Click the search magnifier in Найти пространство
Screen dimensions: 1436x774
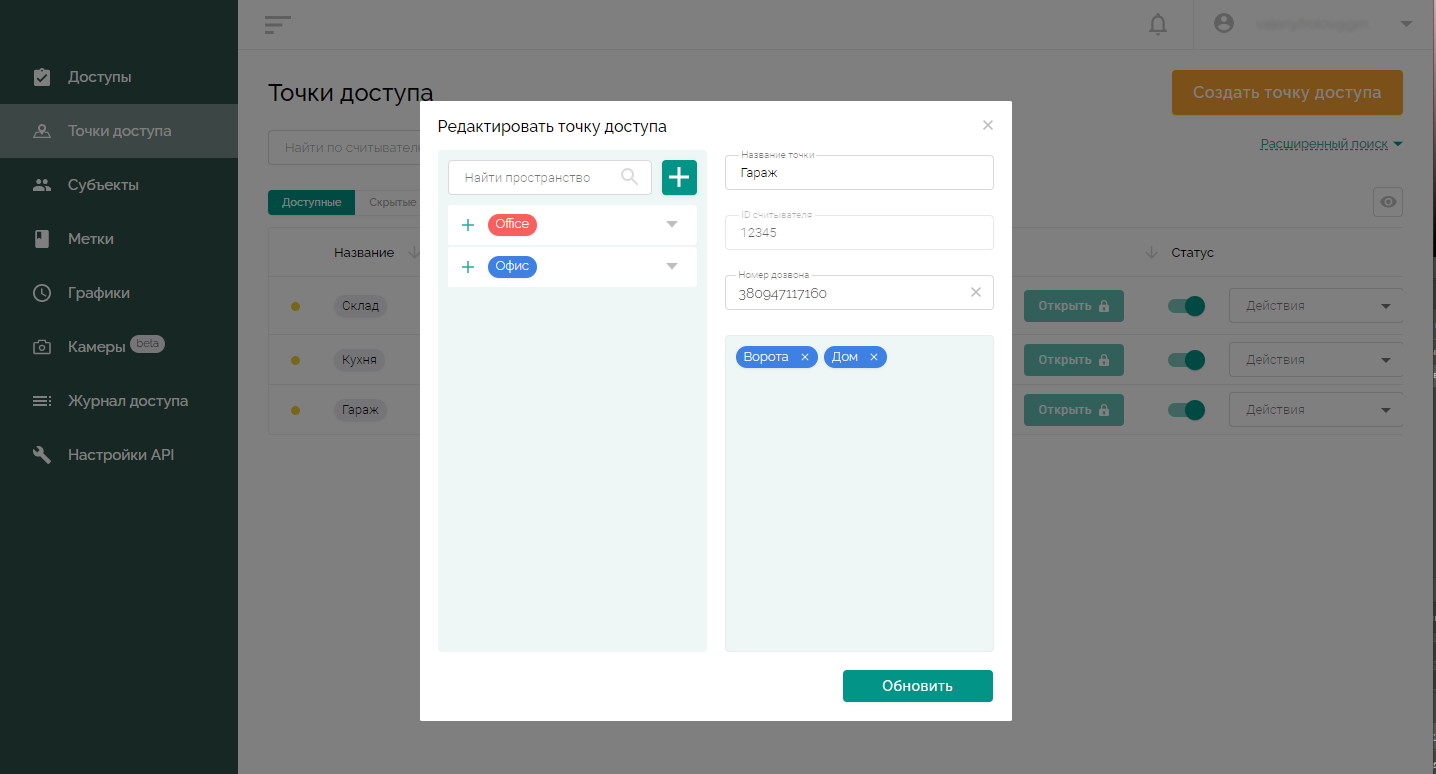tap(629, 177)
